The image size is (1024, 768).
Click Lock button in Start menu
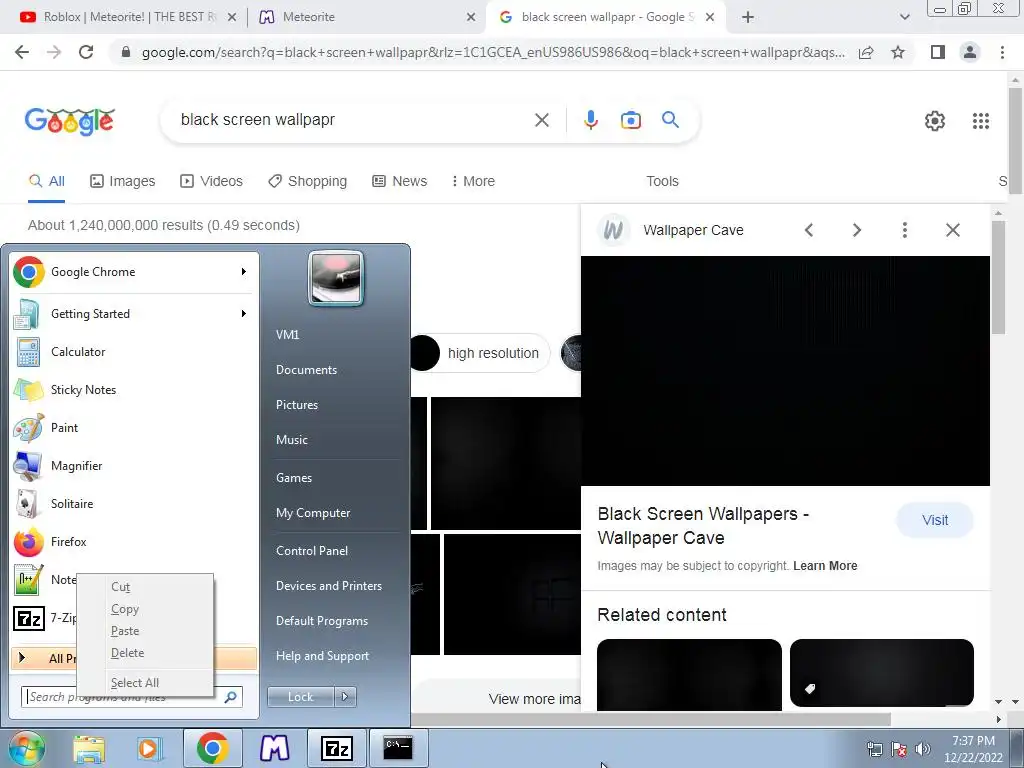pyautogui.click(x=300, y=697)
